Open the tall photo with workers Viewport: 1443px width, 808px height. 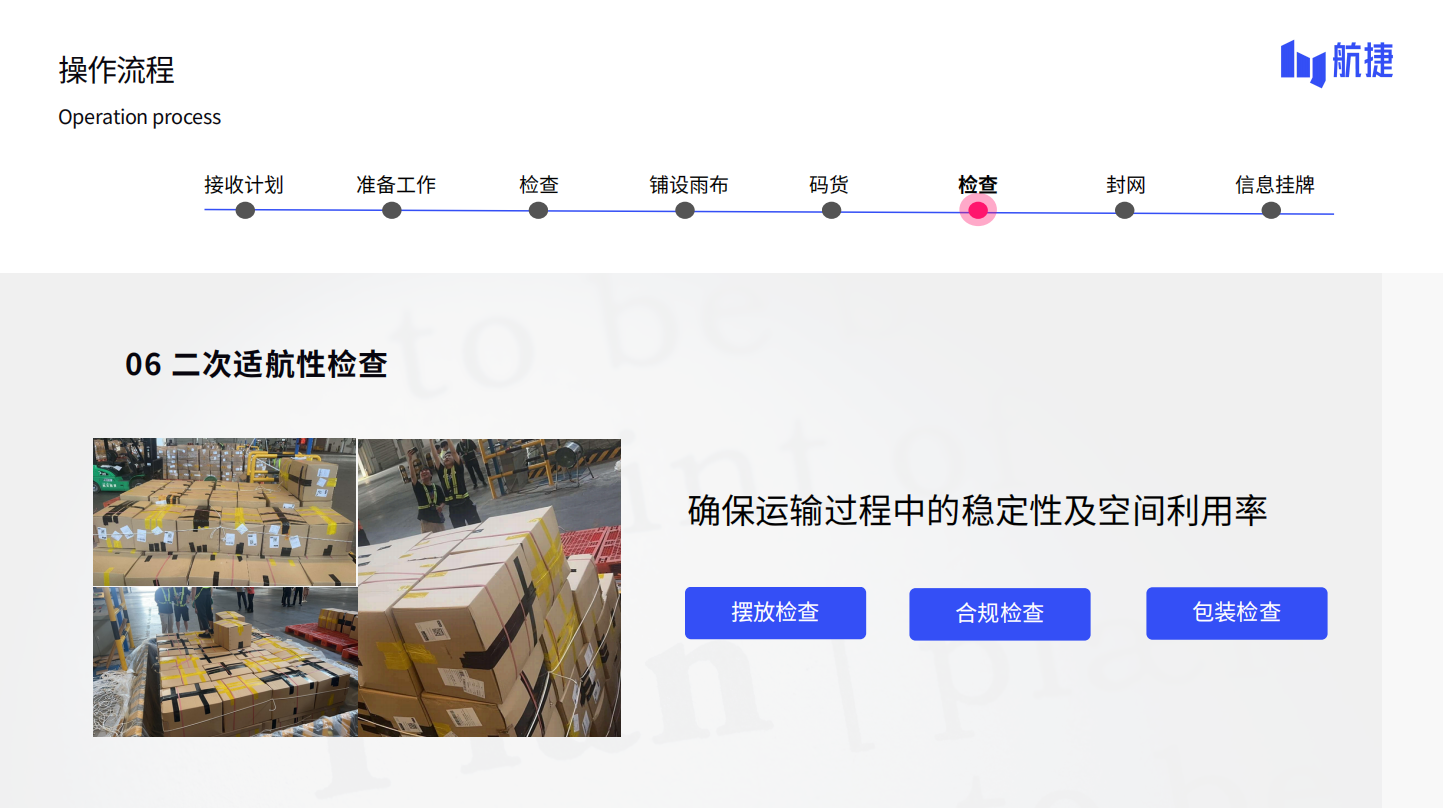(489, 588)
